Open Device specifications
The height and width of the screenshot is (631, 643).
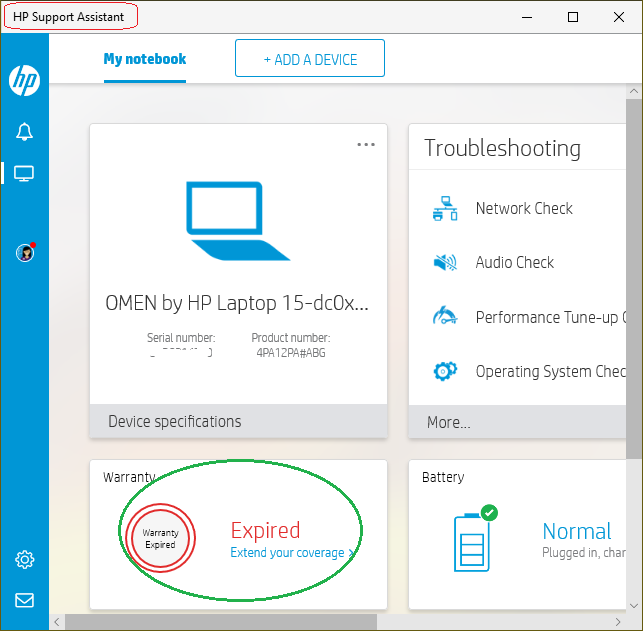pos(238,421)
